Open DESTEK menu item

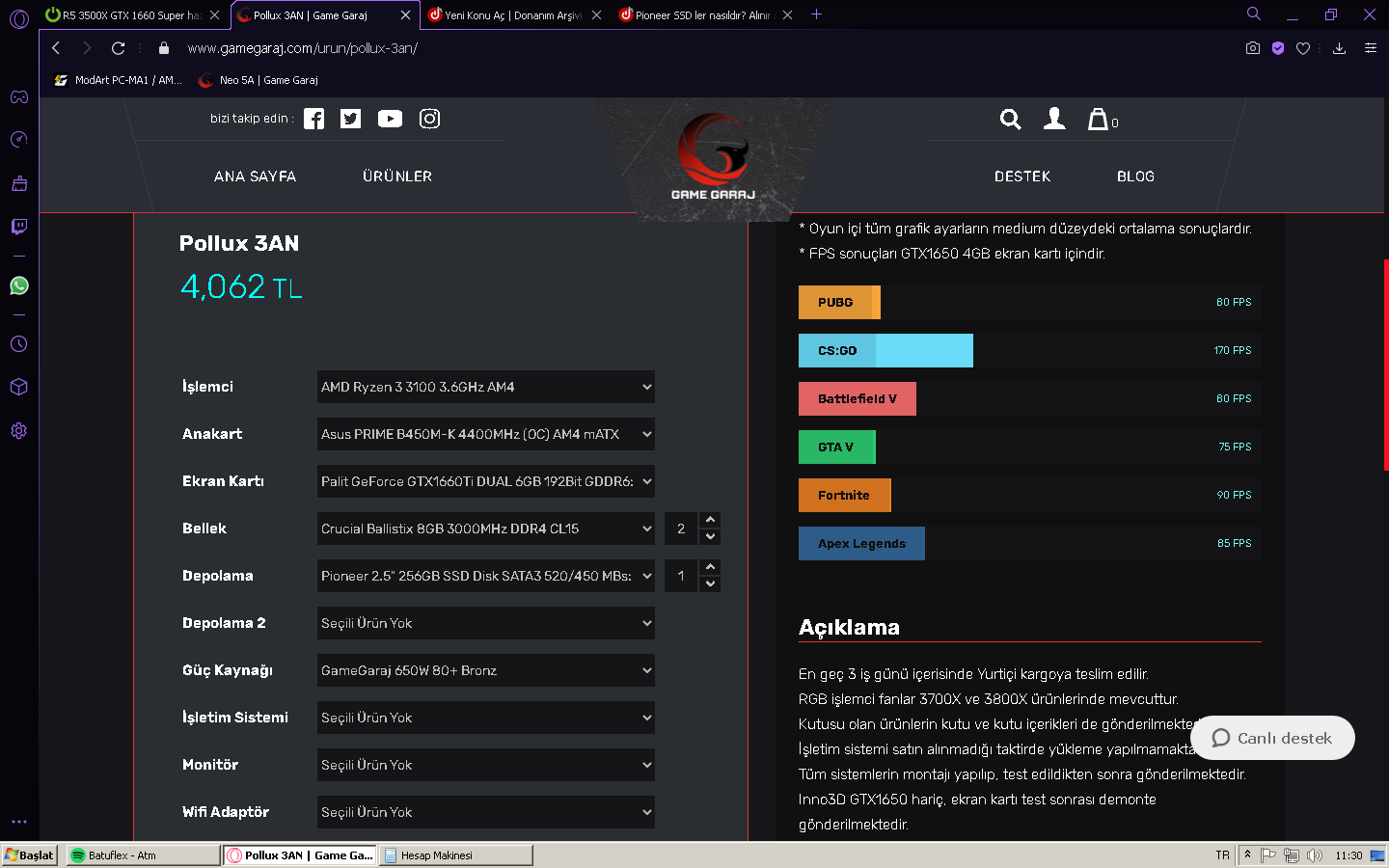[x=1022, y=176]
